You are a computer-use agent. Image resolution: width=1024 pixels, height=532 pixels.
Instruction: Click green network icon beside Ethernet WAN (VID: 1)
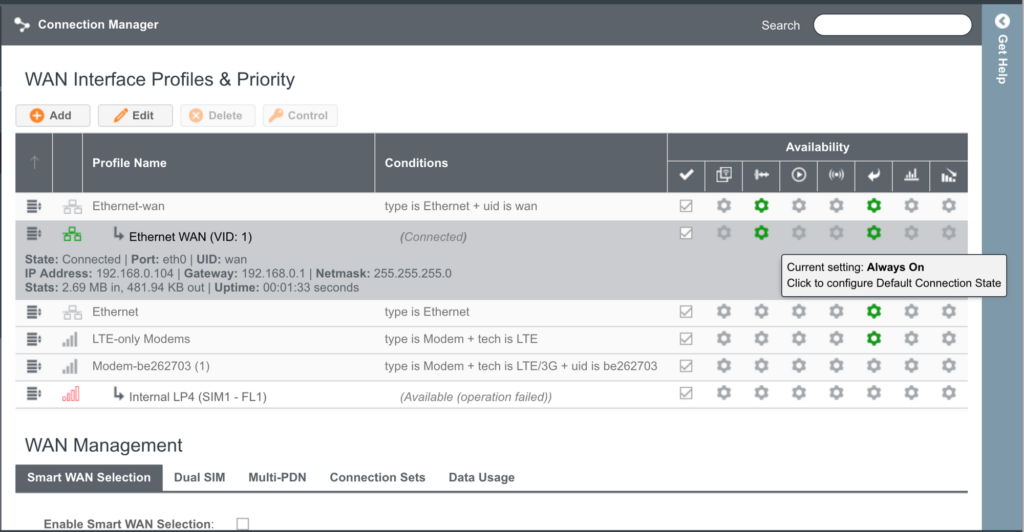[x=72, y=234]
